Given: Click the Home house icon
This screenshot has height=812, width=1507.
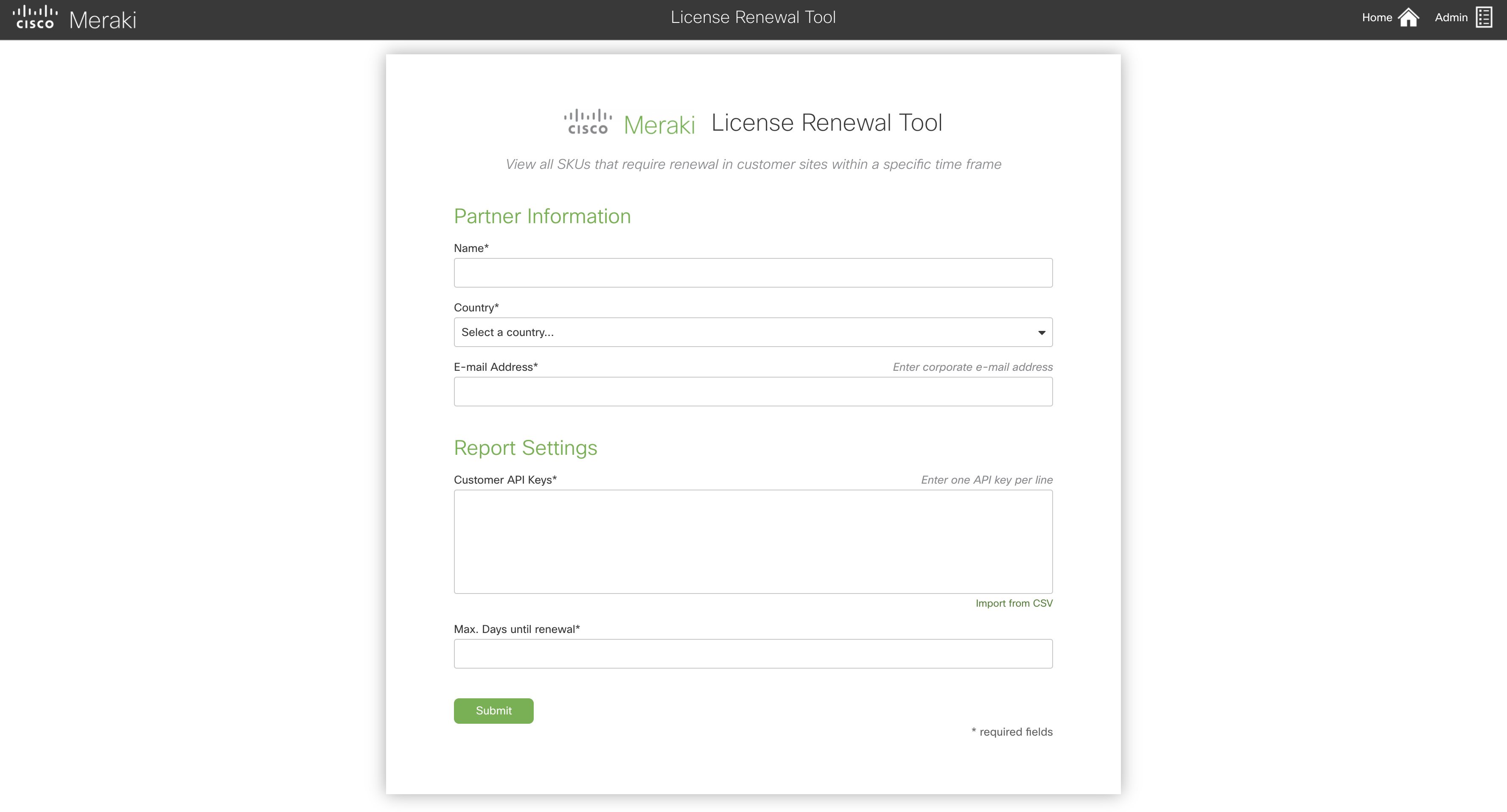Looking at the screenshot, I should (1408, 17).
